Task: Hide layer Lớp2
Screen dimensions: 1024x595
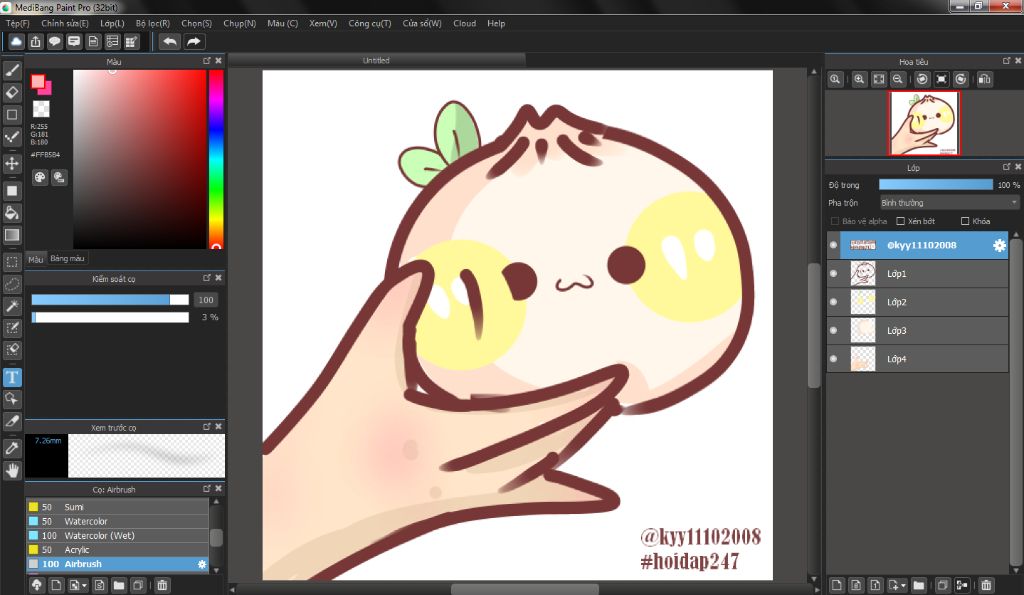Action: click(834, 302)
